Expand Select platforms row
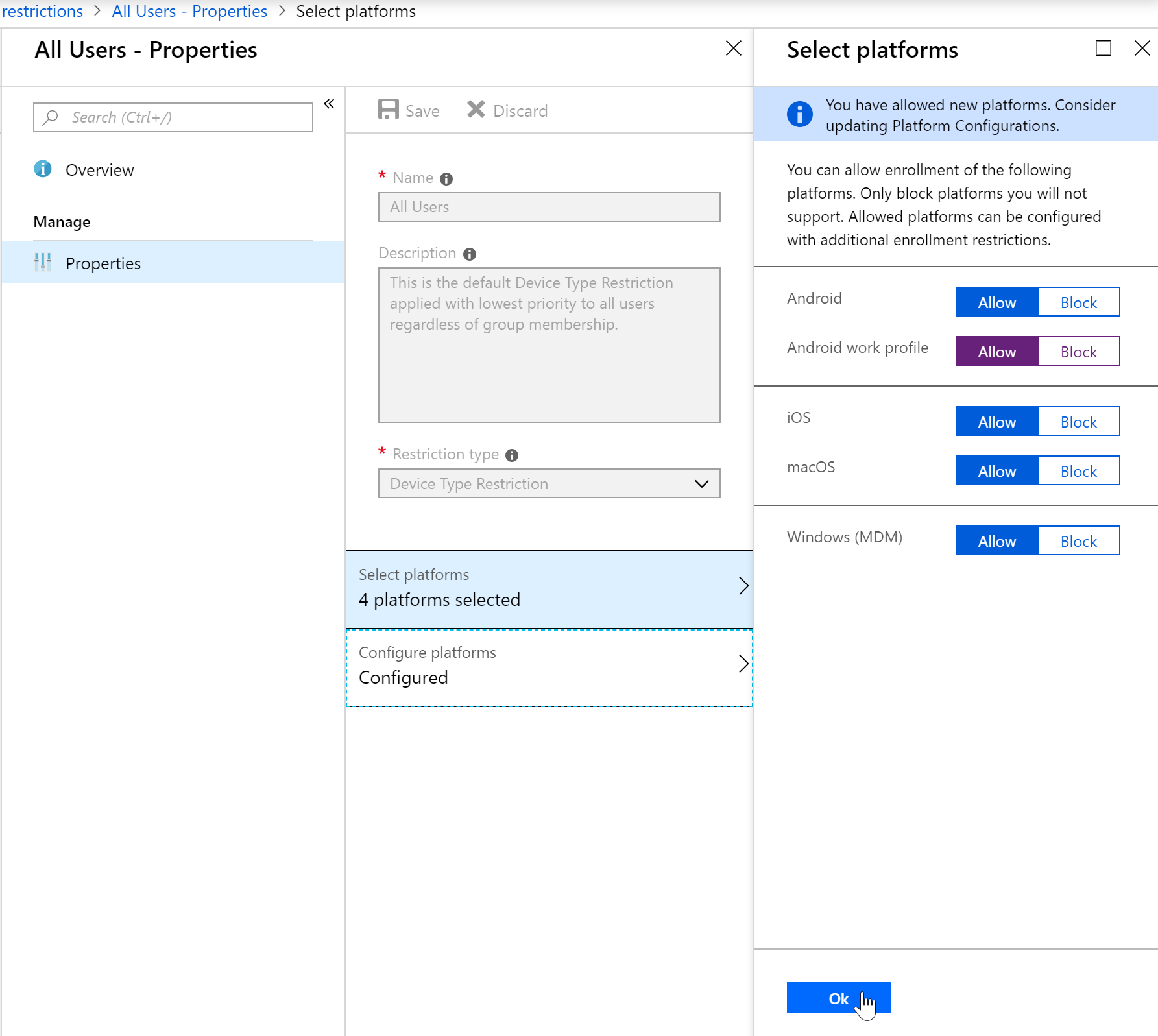1158x1036 pixels. pos(549,588)
